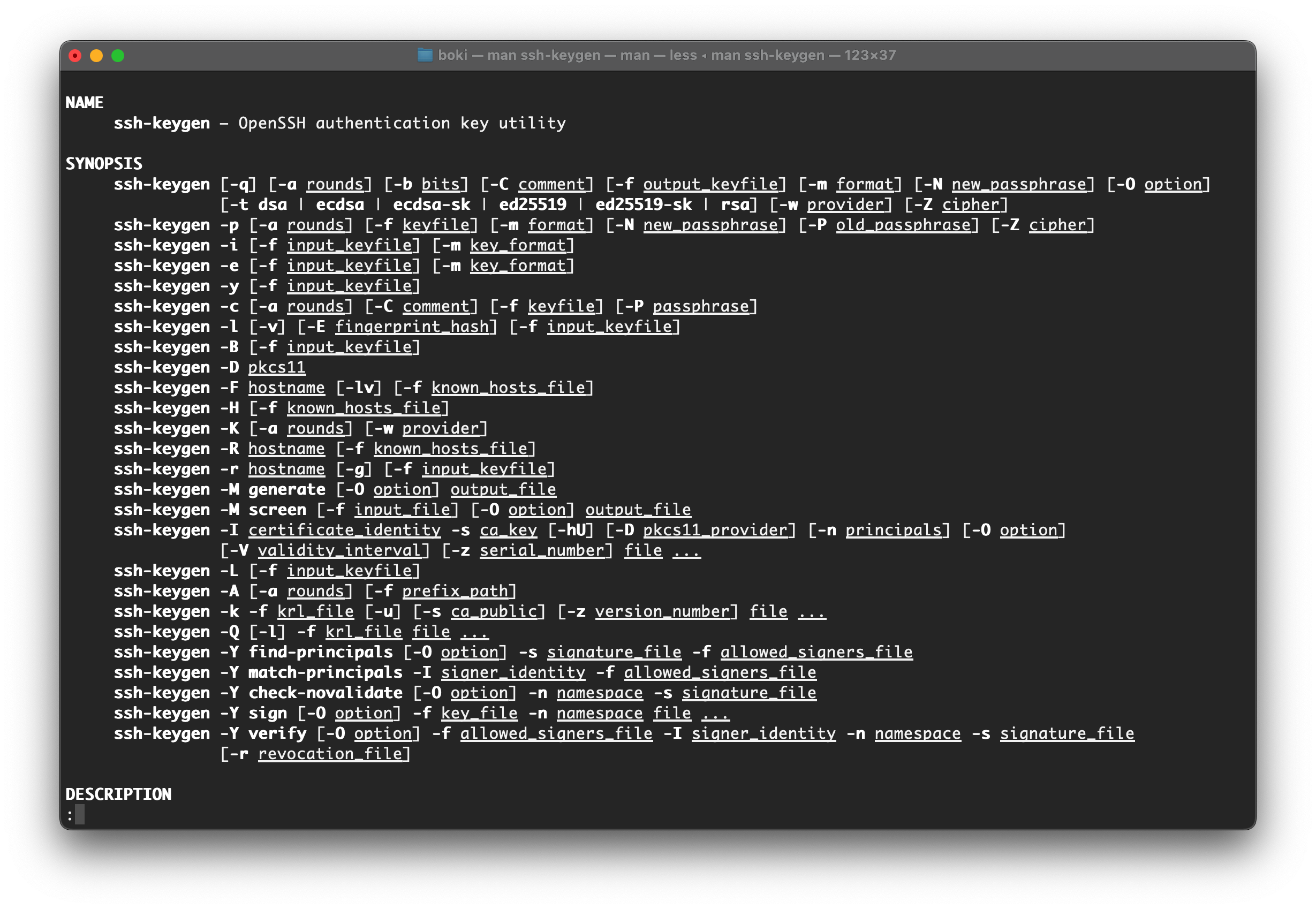
Task: Click the underlined new_passphrase in first line
Action: pyautogui.click(x=1019, y=185)
